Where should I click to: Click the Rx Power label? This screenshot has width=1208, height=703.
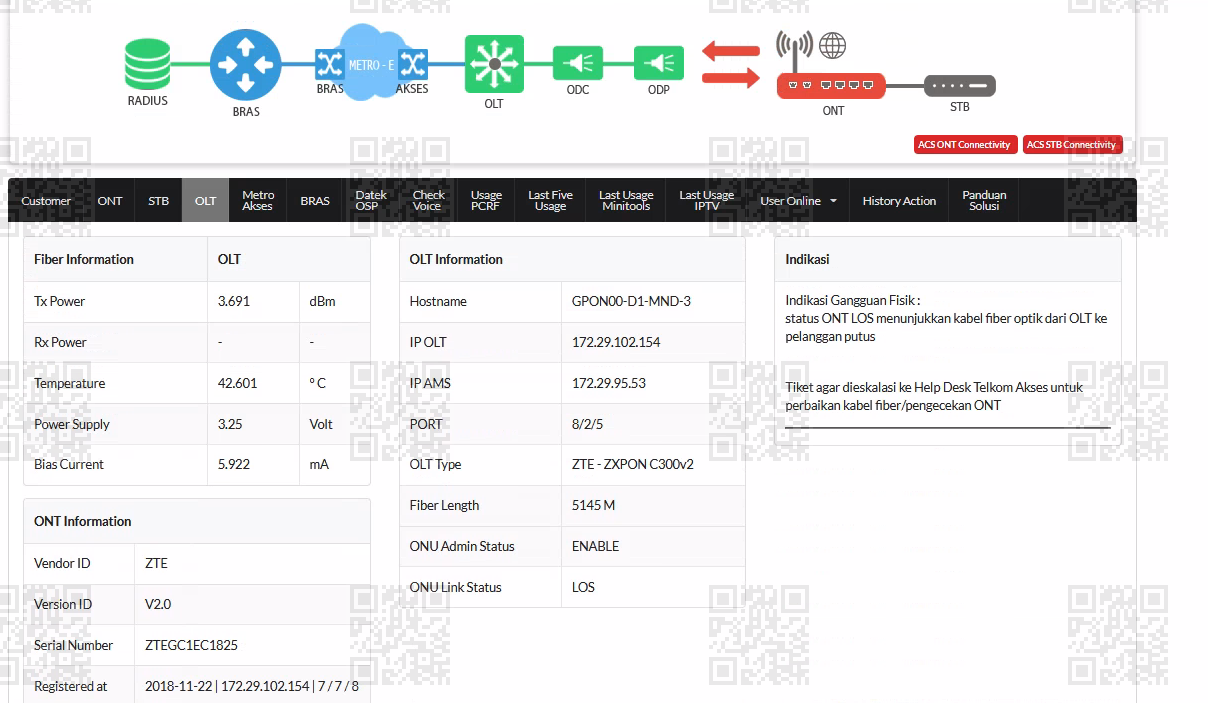[61, 342]
